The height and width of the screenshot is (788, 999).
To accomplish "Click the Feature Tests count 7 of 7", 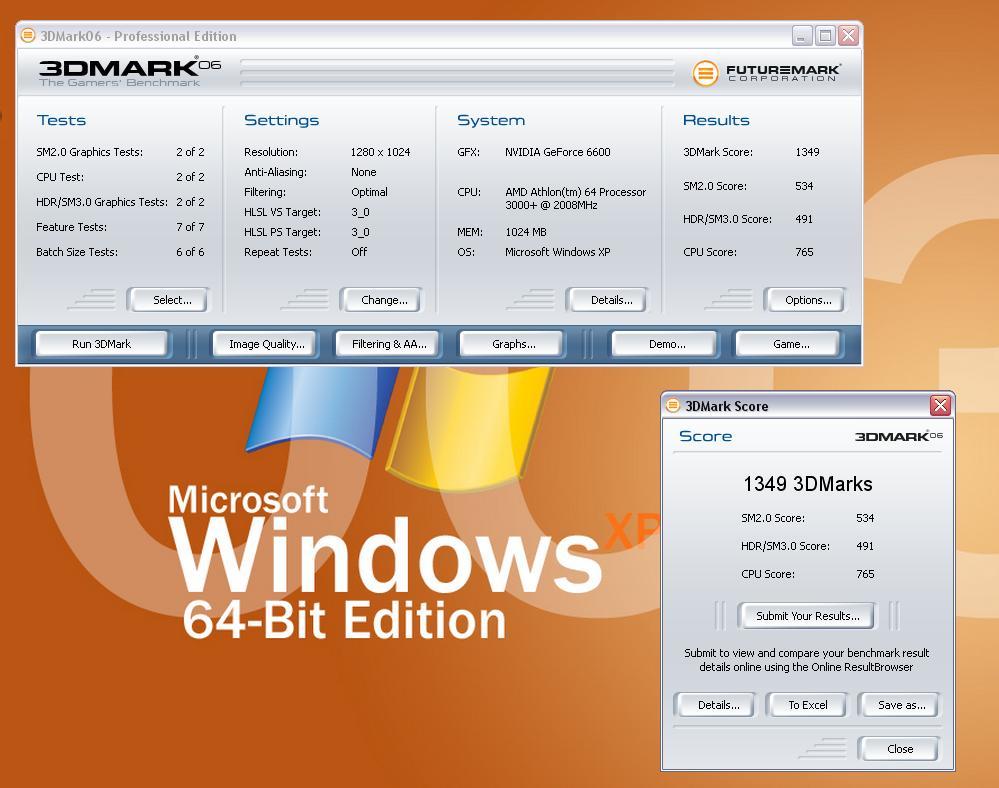I will click(190, 227).
